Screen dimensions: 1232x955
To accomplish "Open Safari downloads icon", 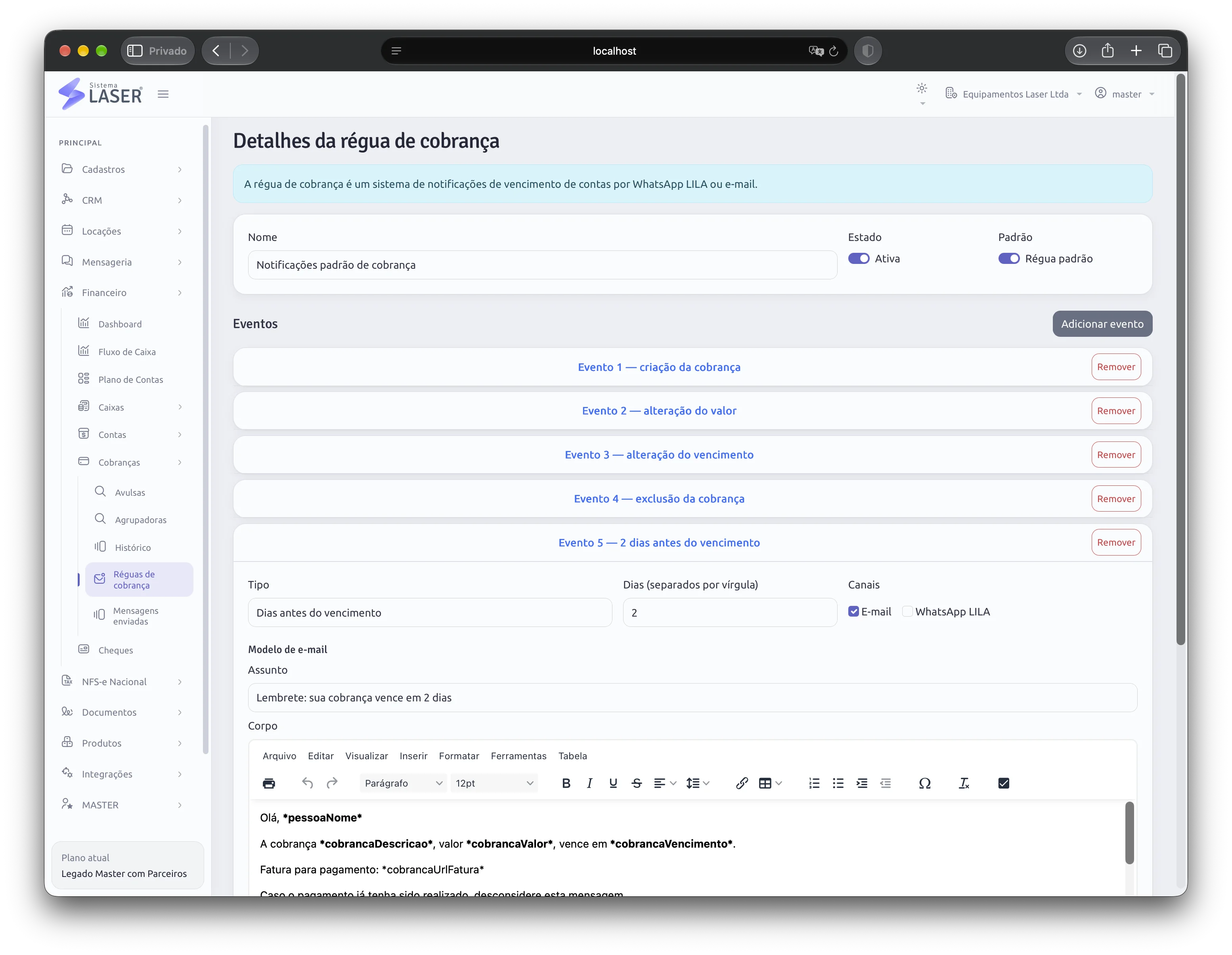I will point(1079,51).
